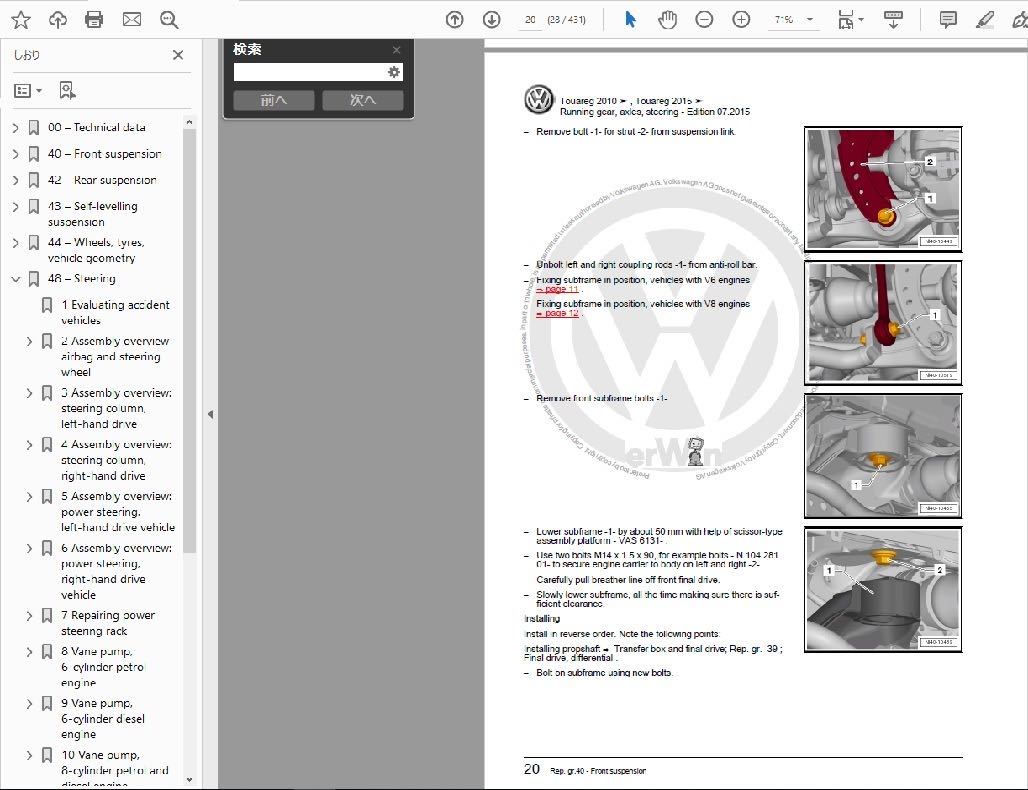Expand the 43 – Self-levelling suspension bookmark
This screenshot has height=790, width=1028.
(x=16, y=207)
